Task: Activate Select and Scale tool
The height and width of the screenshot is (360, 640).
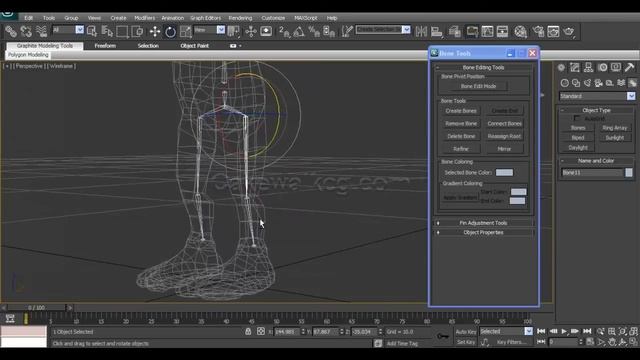Action: (x=185, y=31)
